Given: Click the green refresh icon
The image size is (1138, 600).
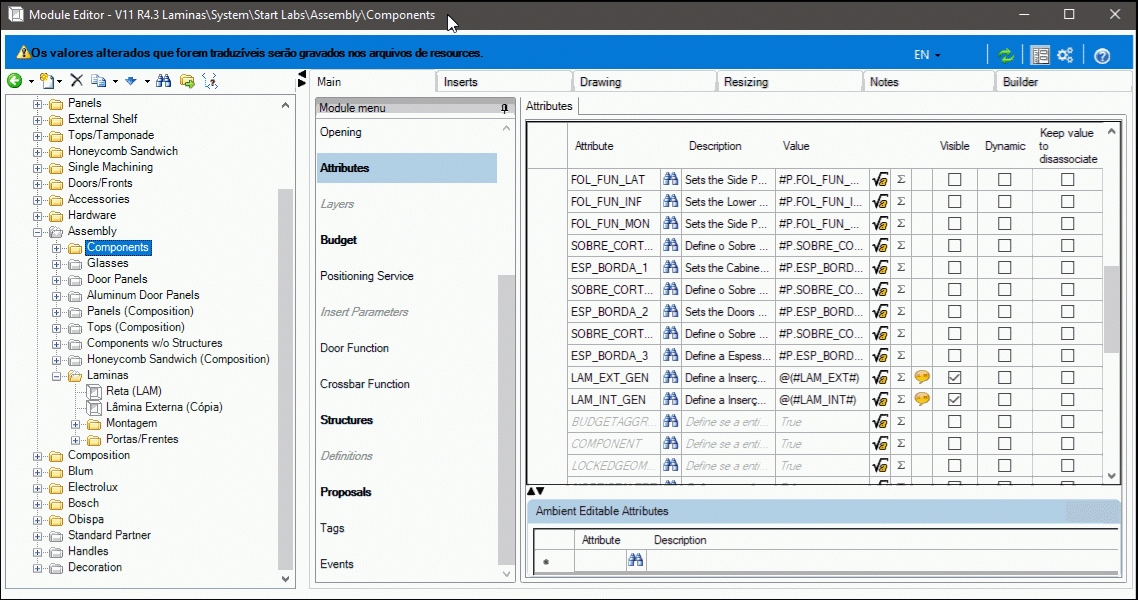Looking at the screenshot, I should pyautogui.click(x=1005, y=55).
